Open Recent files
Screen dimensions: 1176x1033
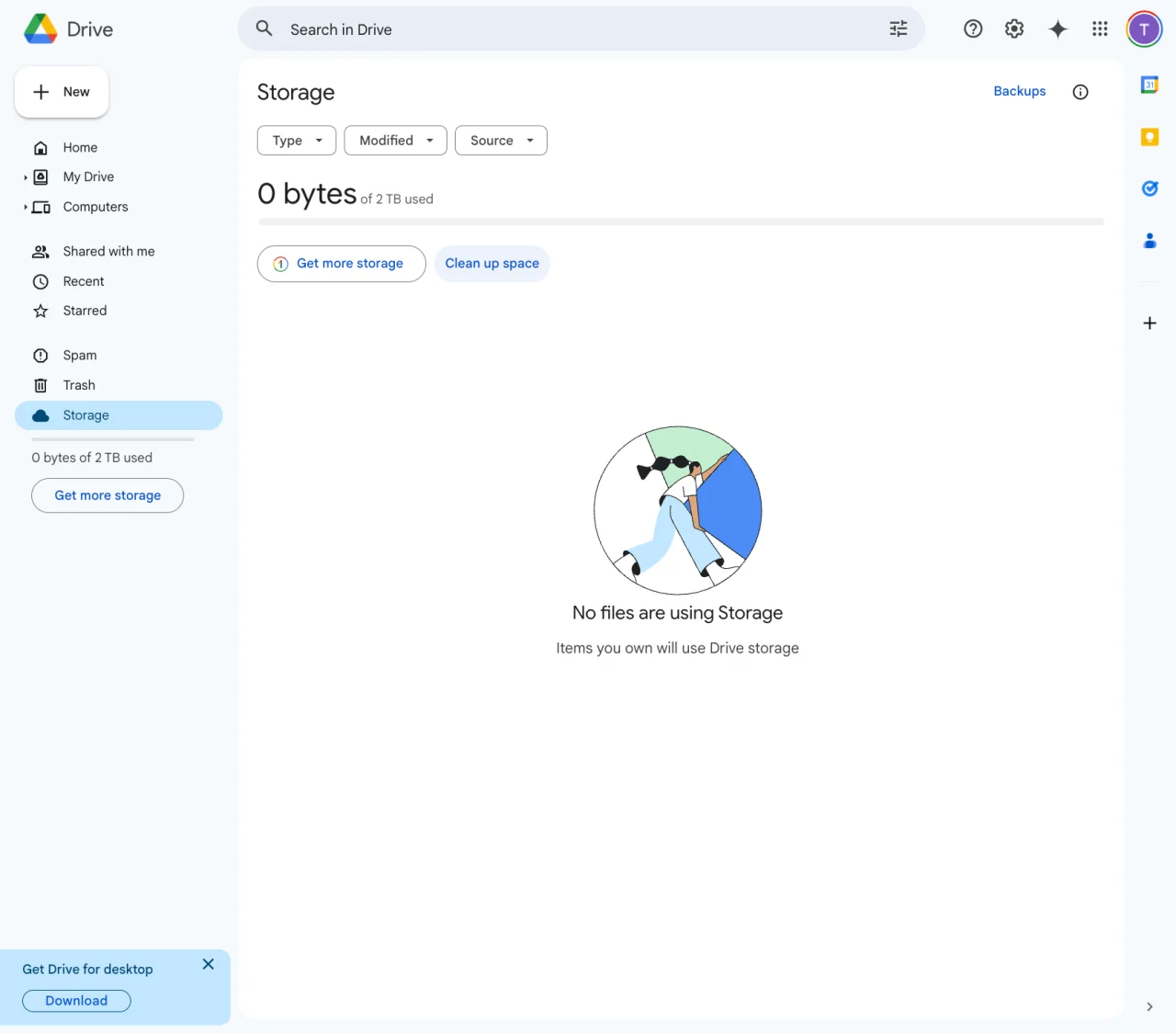(x=119, y=281)
